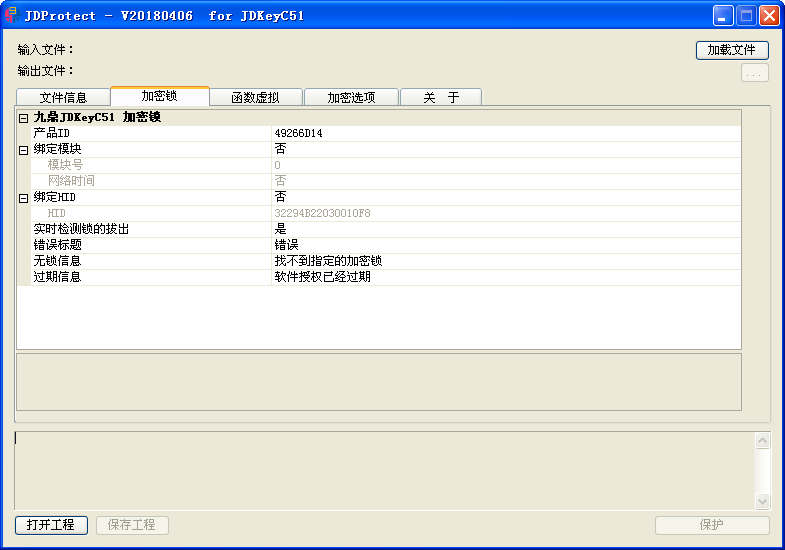The height and width of the screenshot is (550, 785).
Task: Collapse the 绑定HID property group
Action: pos(23,198)
